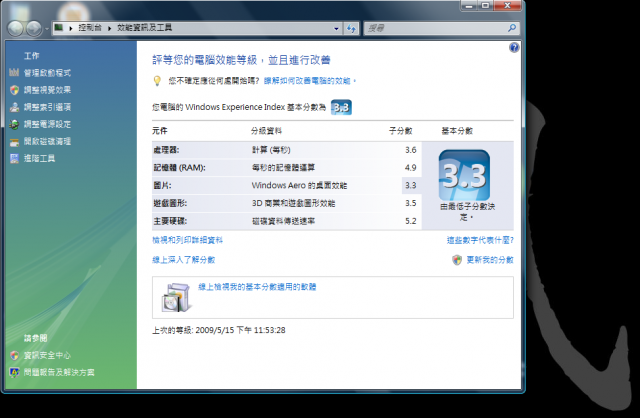This screenshot has height=418, width=640.
Task: Open 進階工具 task link
Action: pyautogui.click(x=39, y=158)
